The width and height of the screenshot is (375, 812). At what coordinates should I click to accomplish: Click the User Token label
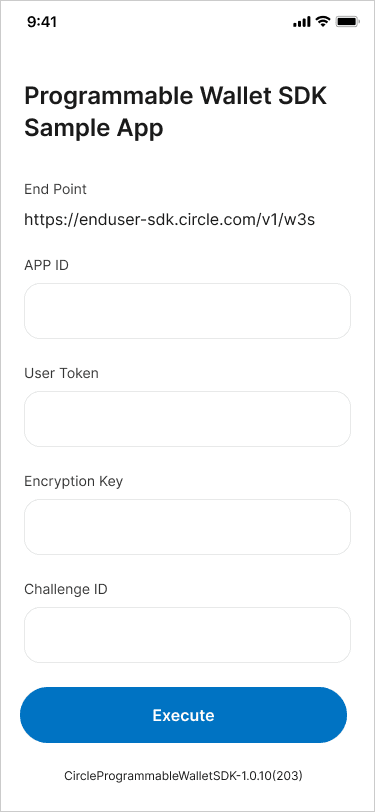(x=61, y=373)
